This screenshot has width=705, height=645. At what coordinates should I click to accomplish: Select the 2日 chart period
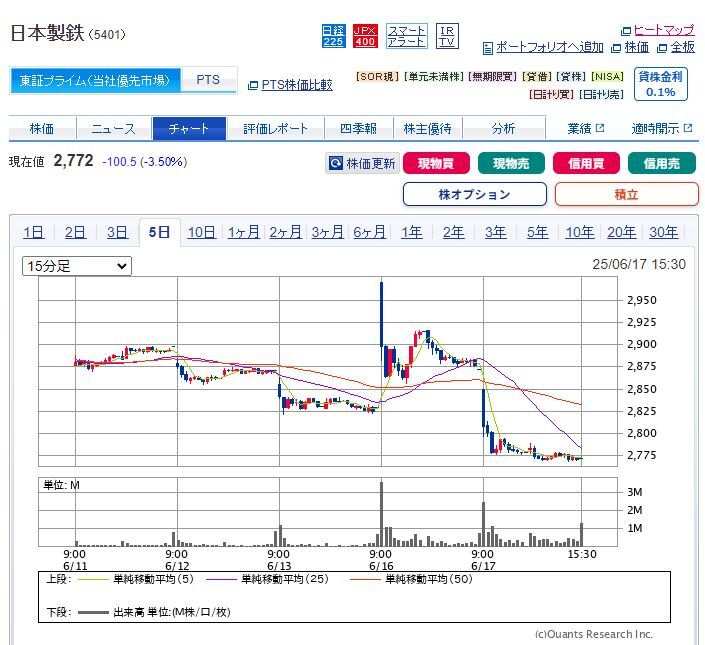76,232
